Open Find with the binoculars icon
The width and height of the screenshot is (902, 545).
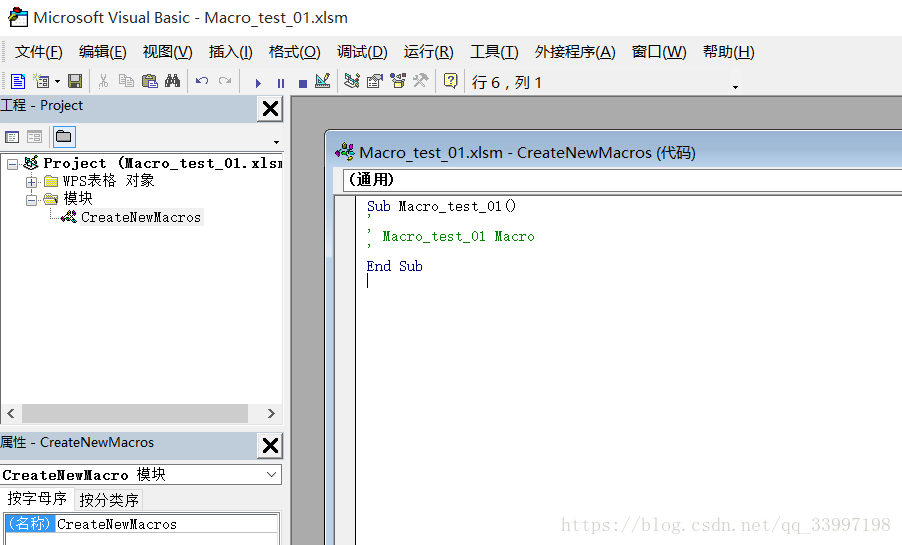tap(173, 81)
